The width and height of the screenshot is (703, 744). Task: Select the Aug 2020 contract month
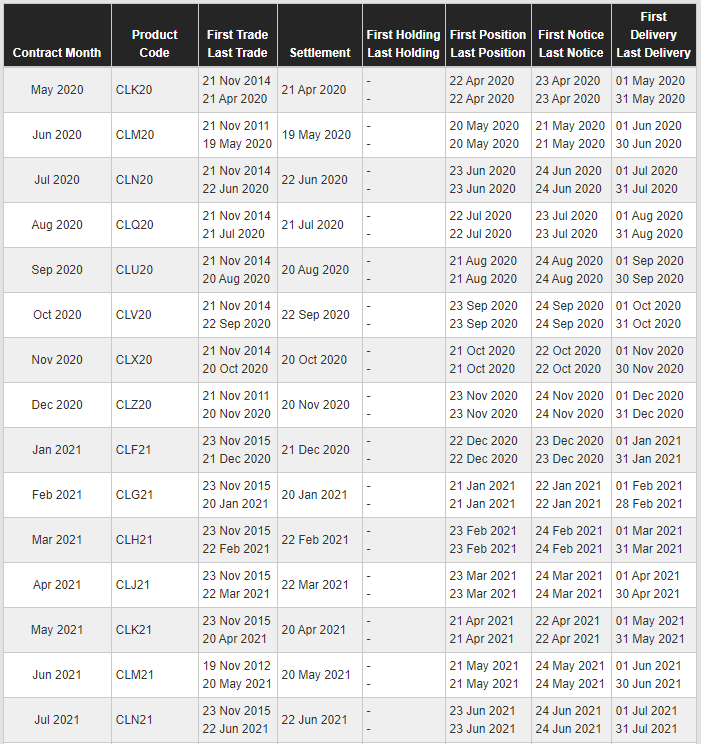57,225
